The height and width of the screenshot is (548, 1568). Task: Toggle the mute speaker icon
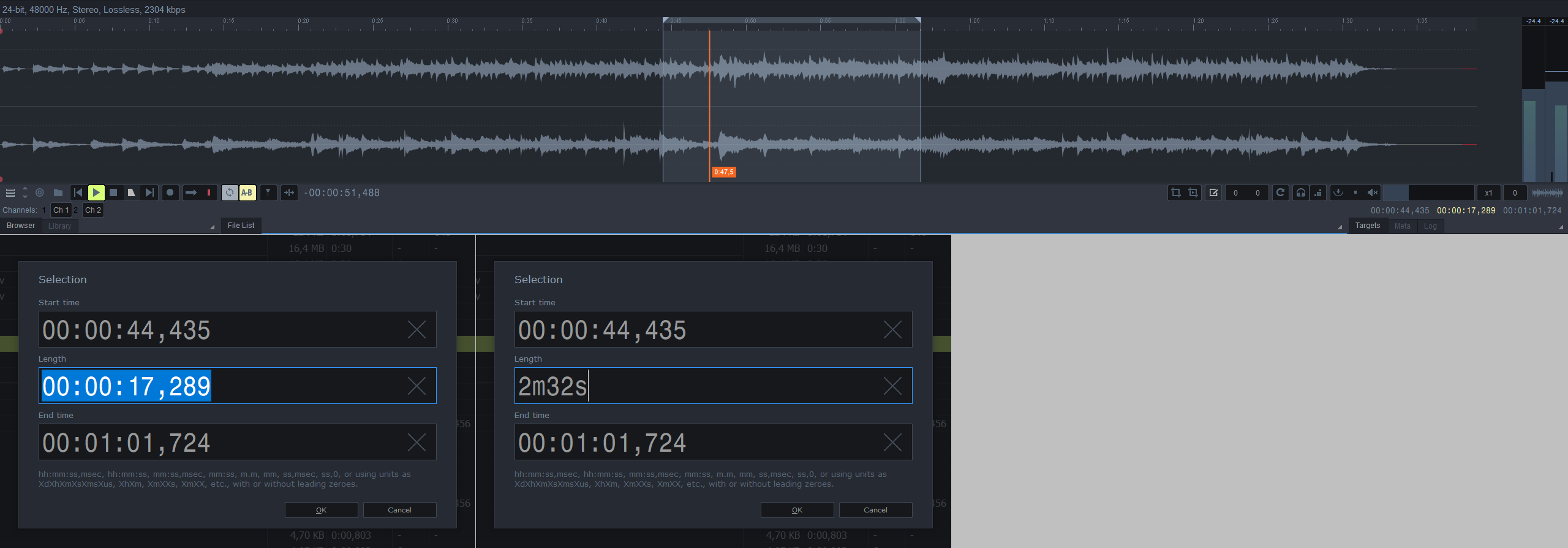(x=1373, y=192)
